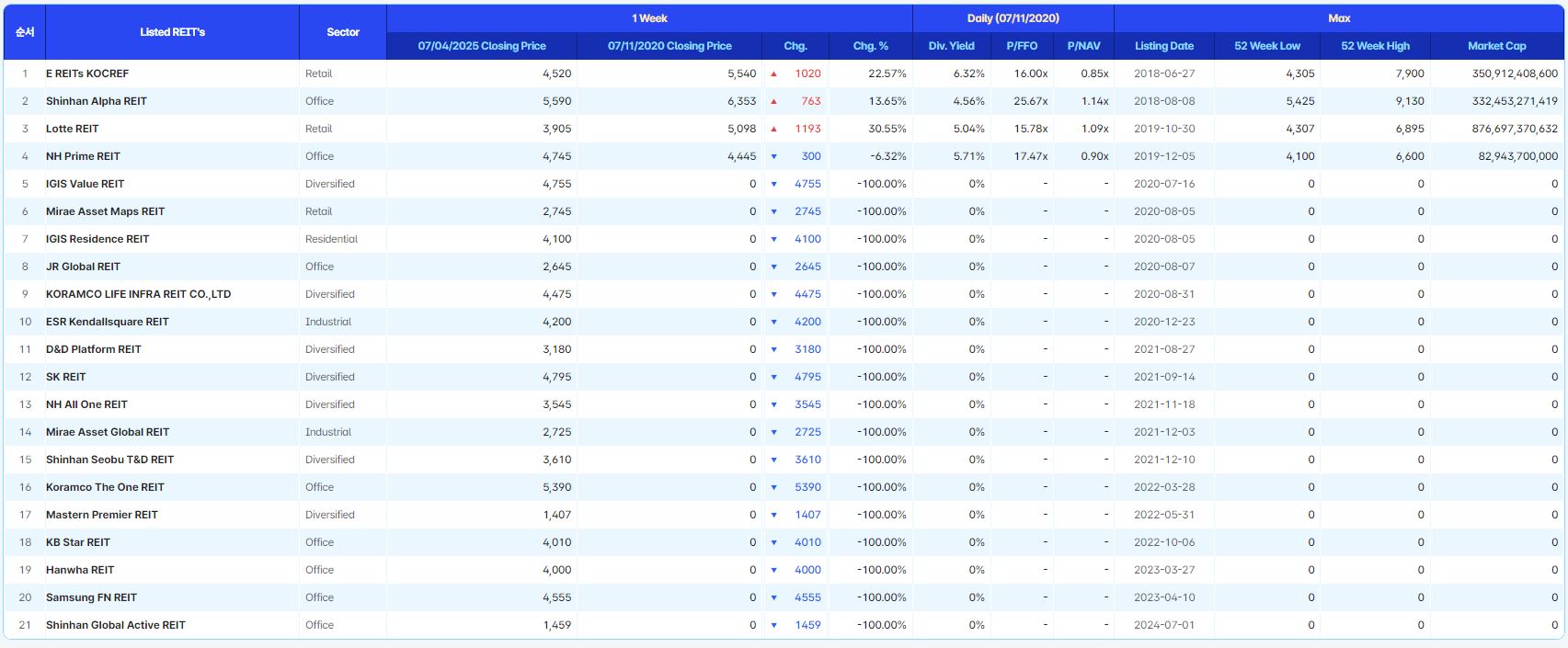Click the down arrow in IGIS Residence REIT row

tap(774, 239)
